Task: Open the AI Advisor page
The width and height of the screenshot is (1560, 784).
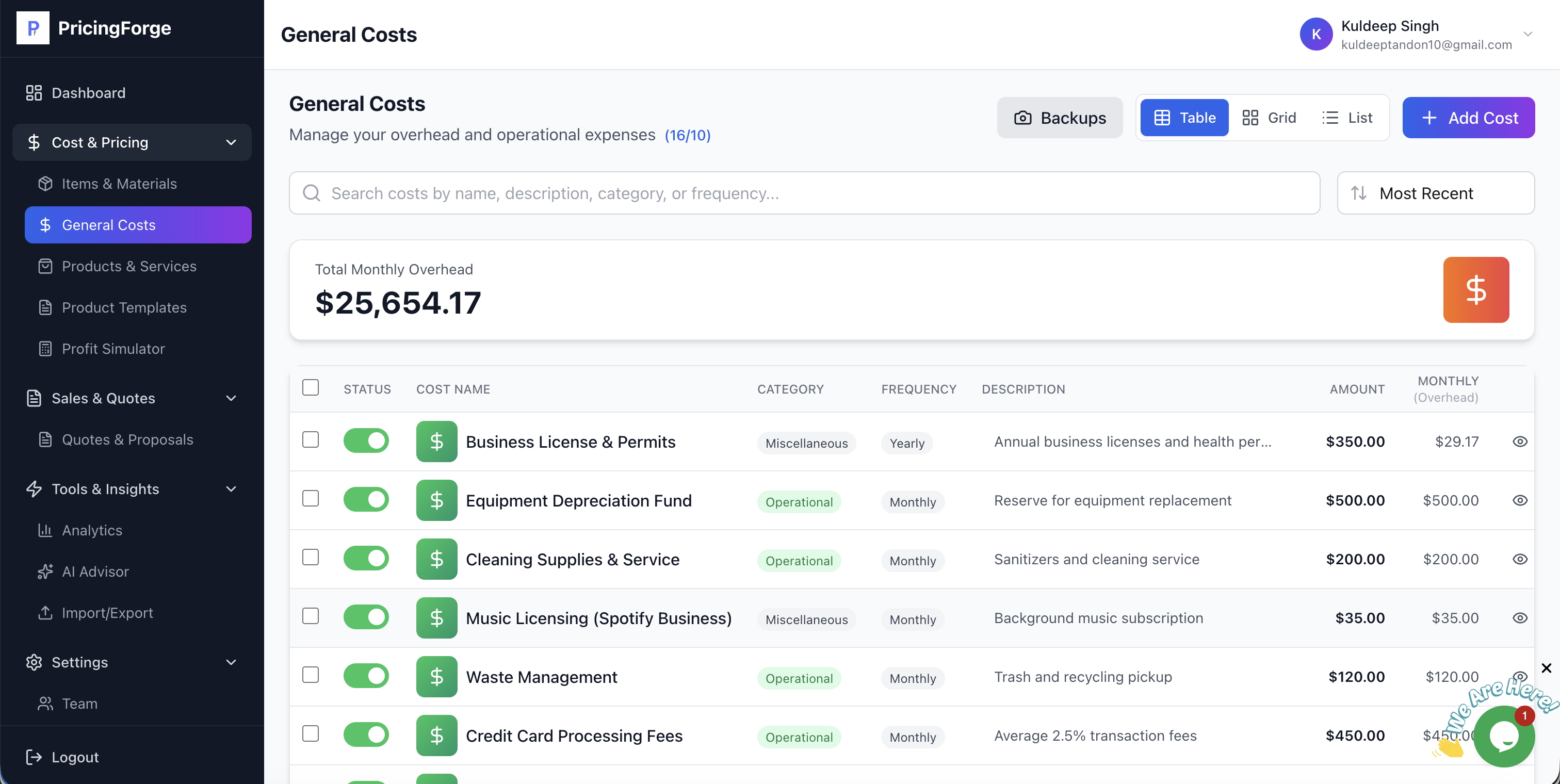Action: 95,571
